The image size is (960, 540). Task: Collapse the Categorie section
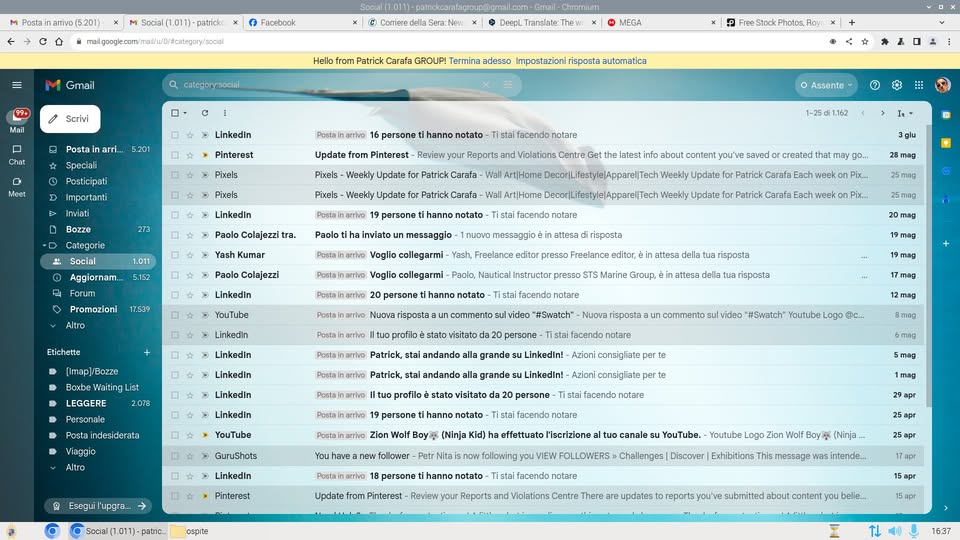(45, 245)
